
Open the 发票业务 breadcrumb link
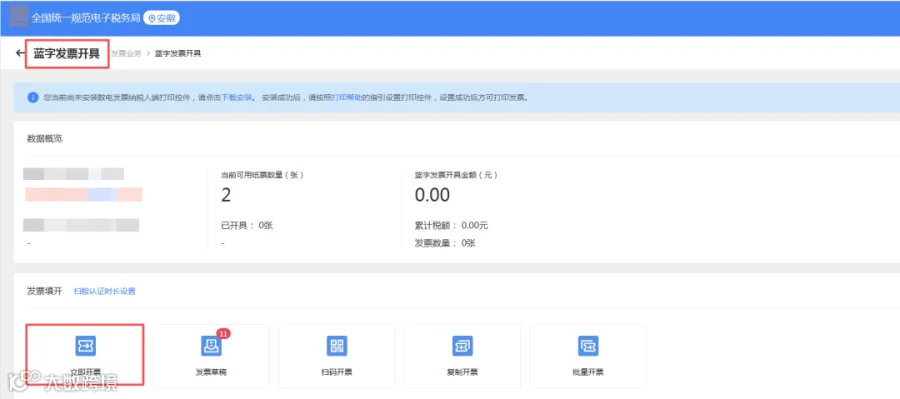125,53
